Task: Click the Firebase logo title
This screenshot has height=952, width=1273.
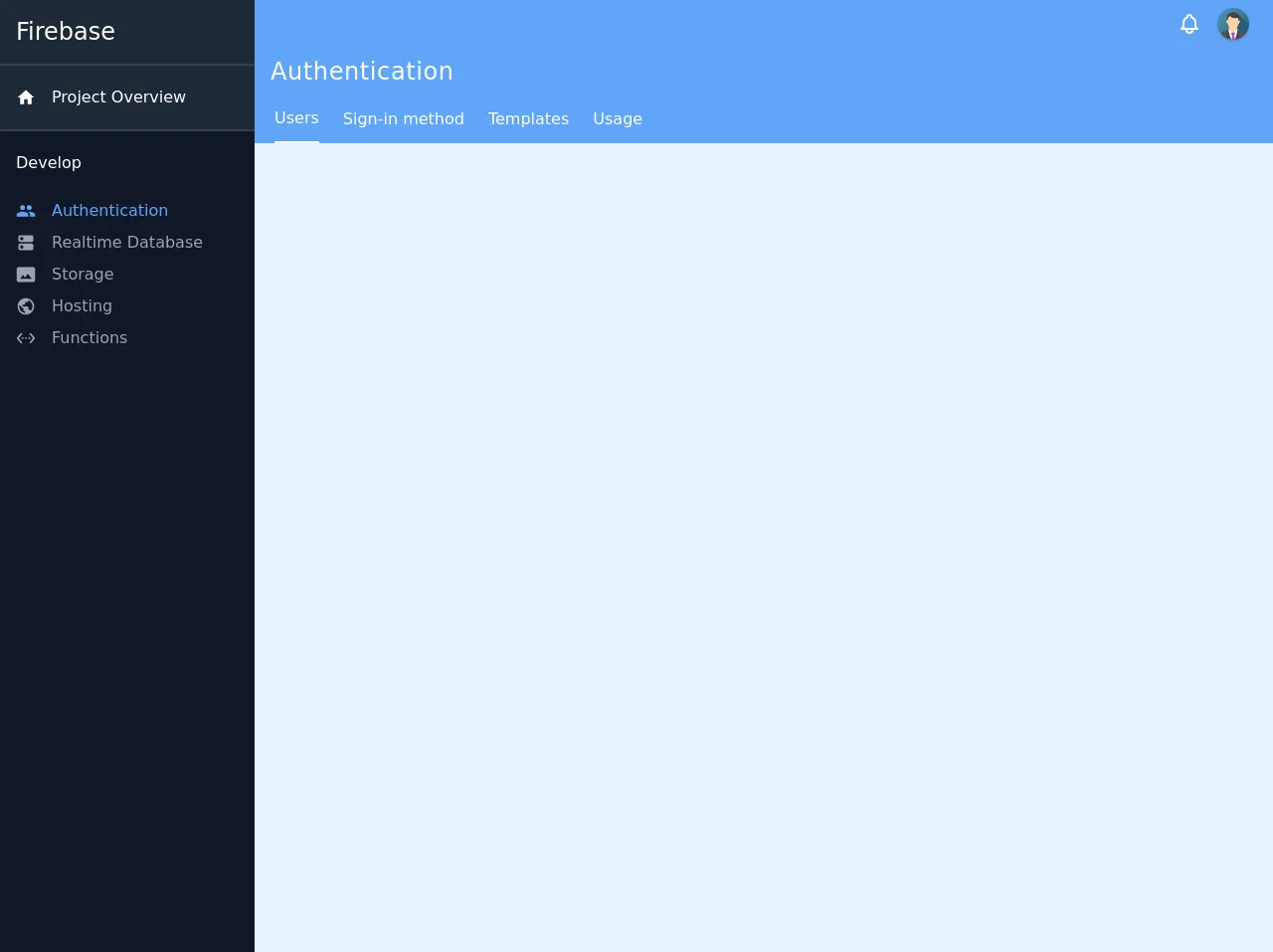Action: pos(66,32)
